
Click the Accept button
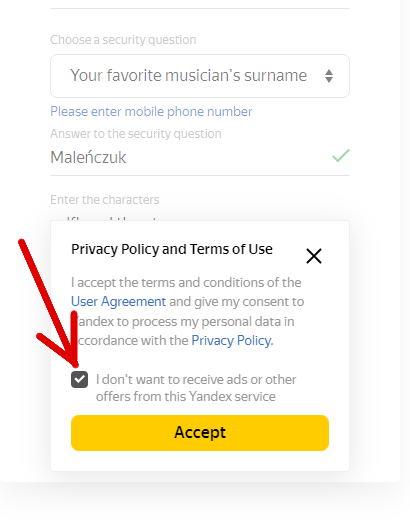pos(200,433)
